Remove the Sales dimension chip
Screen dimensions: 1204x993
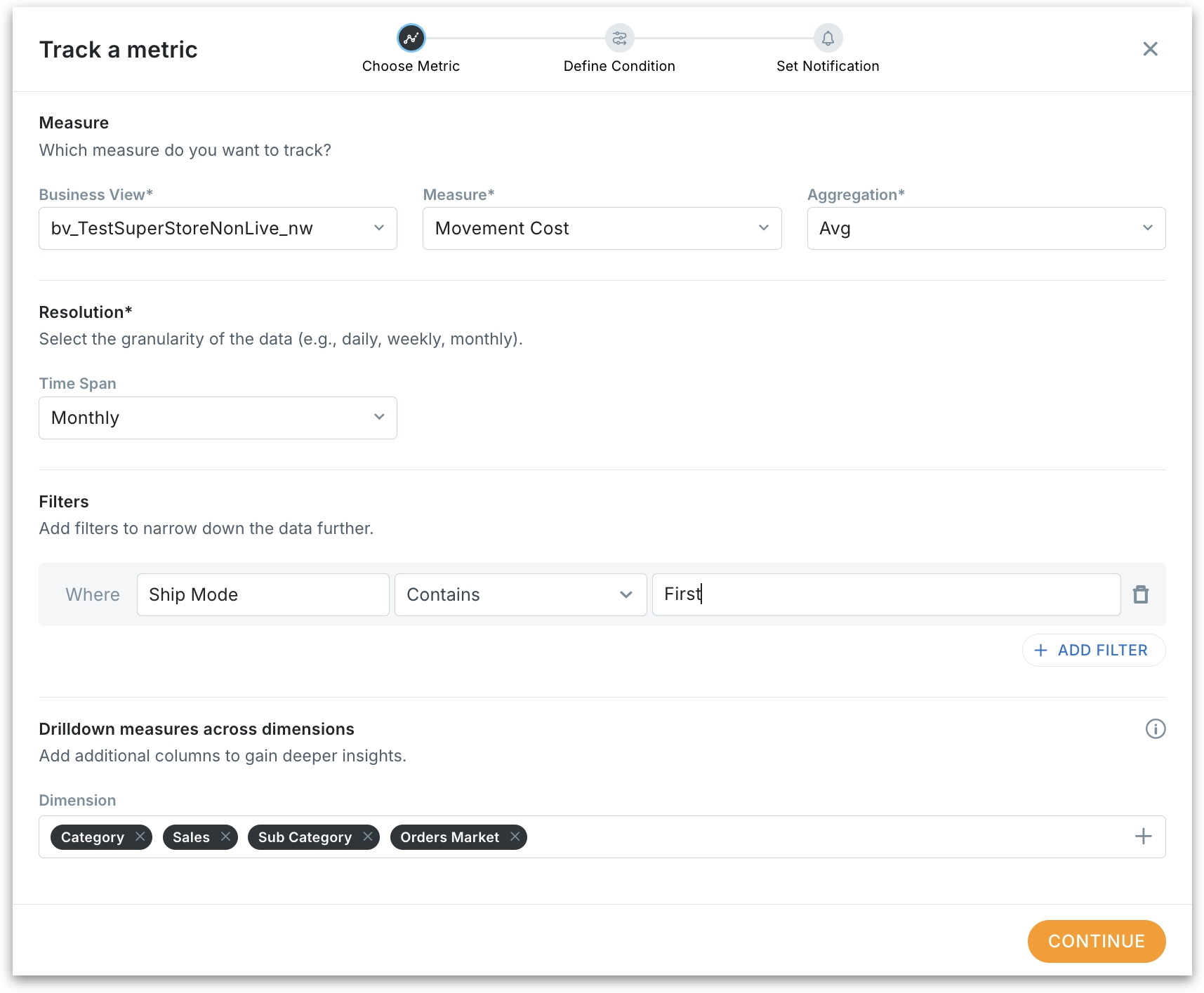pyautogui.click(x=225, y=837)
